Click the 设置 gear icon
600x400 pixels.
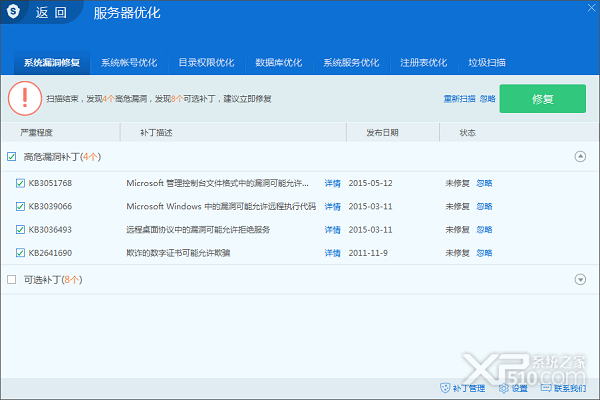point(504,388)
